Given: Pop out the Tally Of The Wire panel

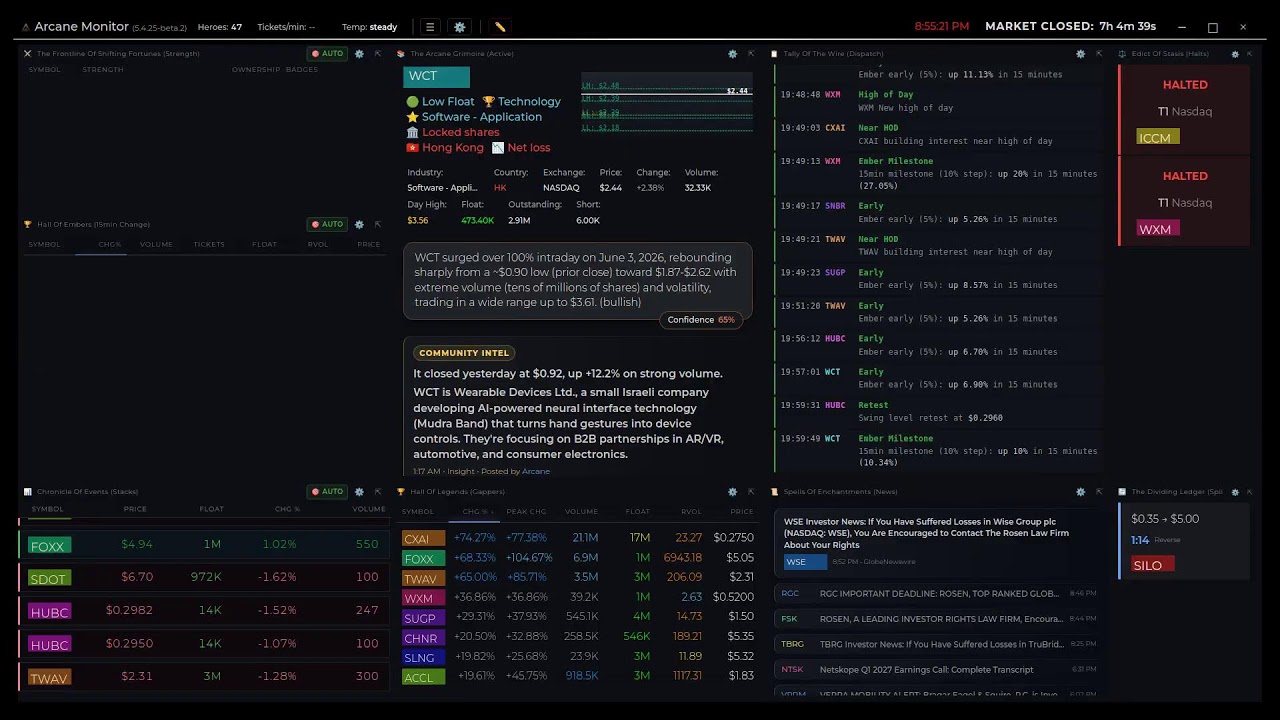Looking at the screenshot, I should (1099, 54).
